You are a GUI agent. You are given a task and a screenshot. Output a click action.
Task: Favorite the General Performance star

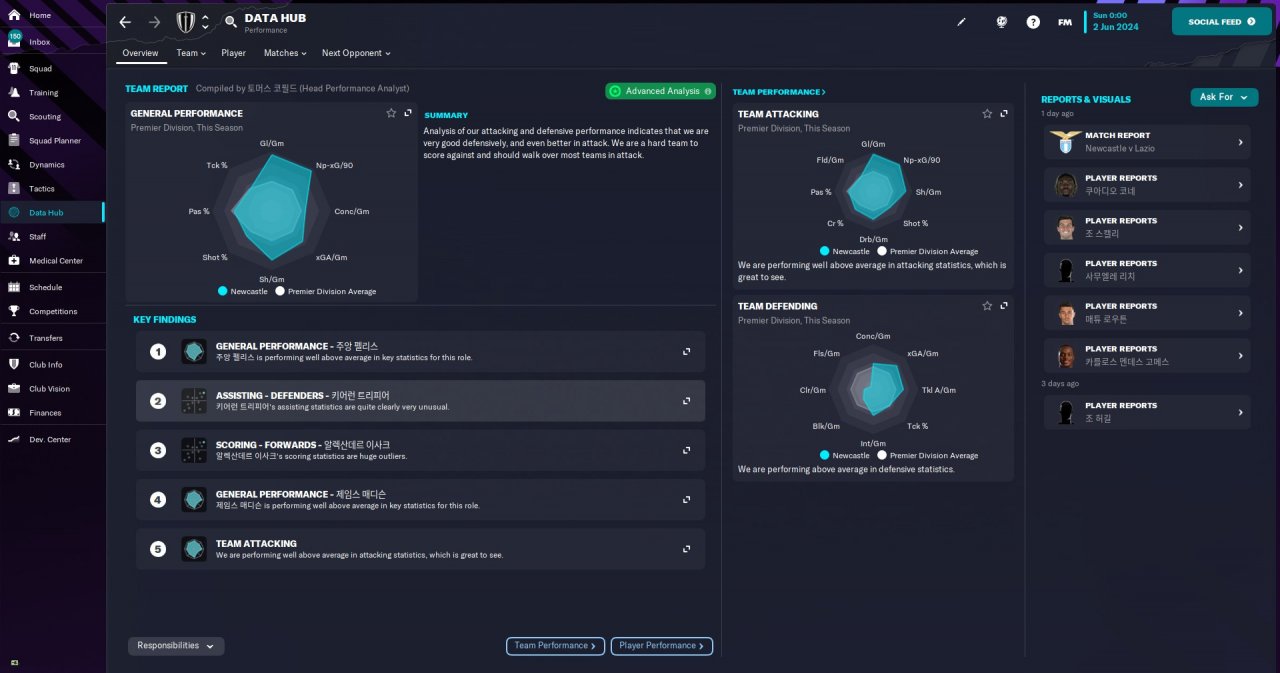pos(391,113)
